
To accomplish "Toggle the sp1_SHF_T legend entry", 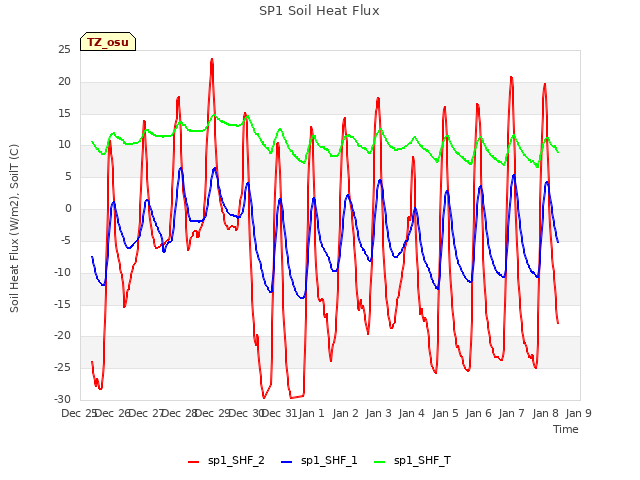I will 412,461.
